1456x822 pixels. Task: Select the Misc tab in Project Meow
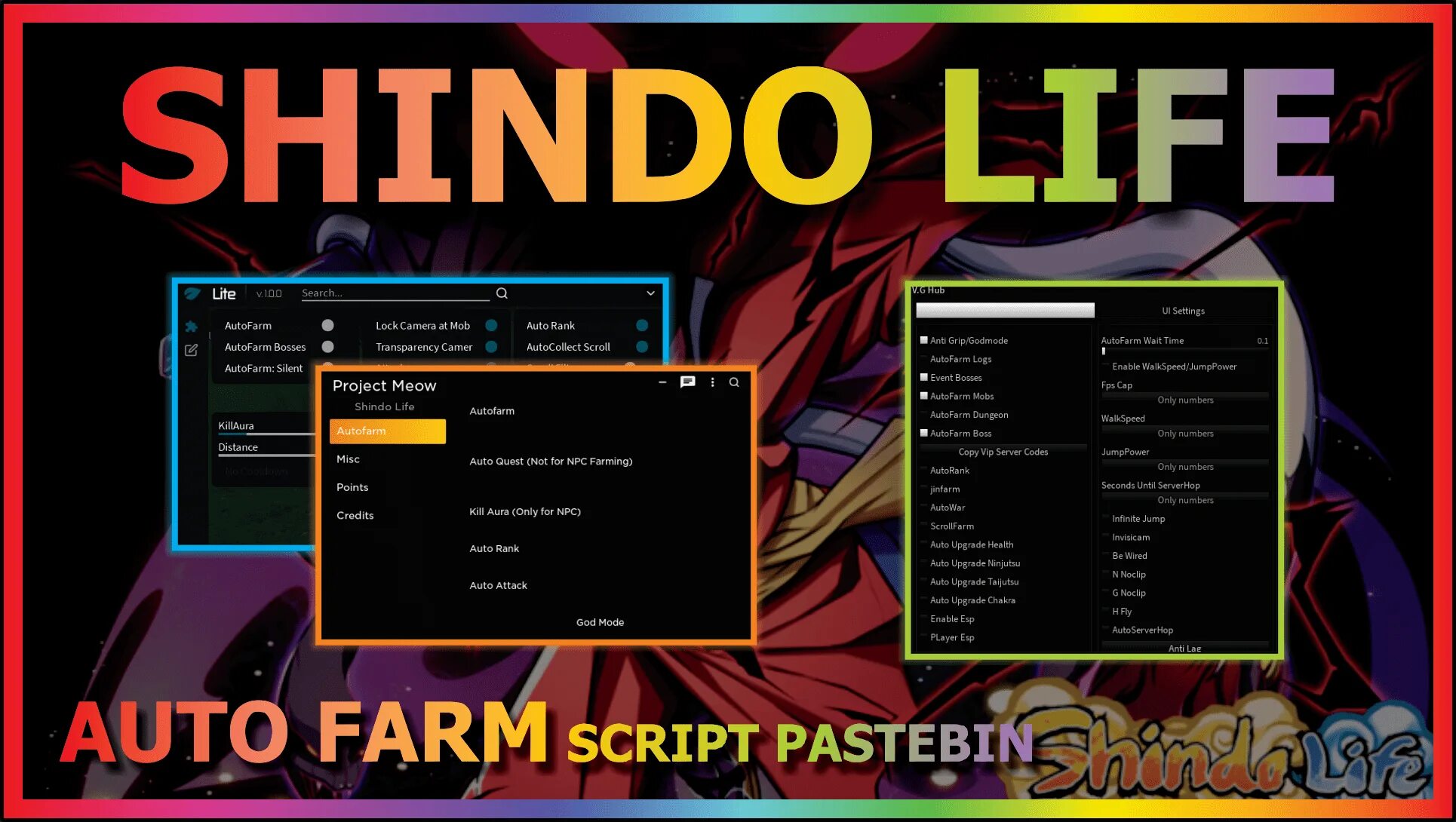click(346, 459)
